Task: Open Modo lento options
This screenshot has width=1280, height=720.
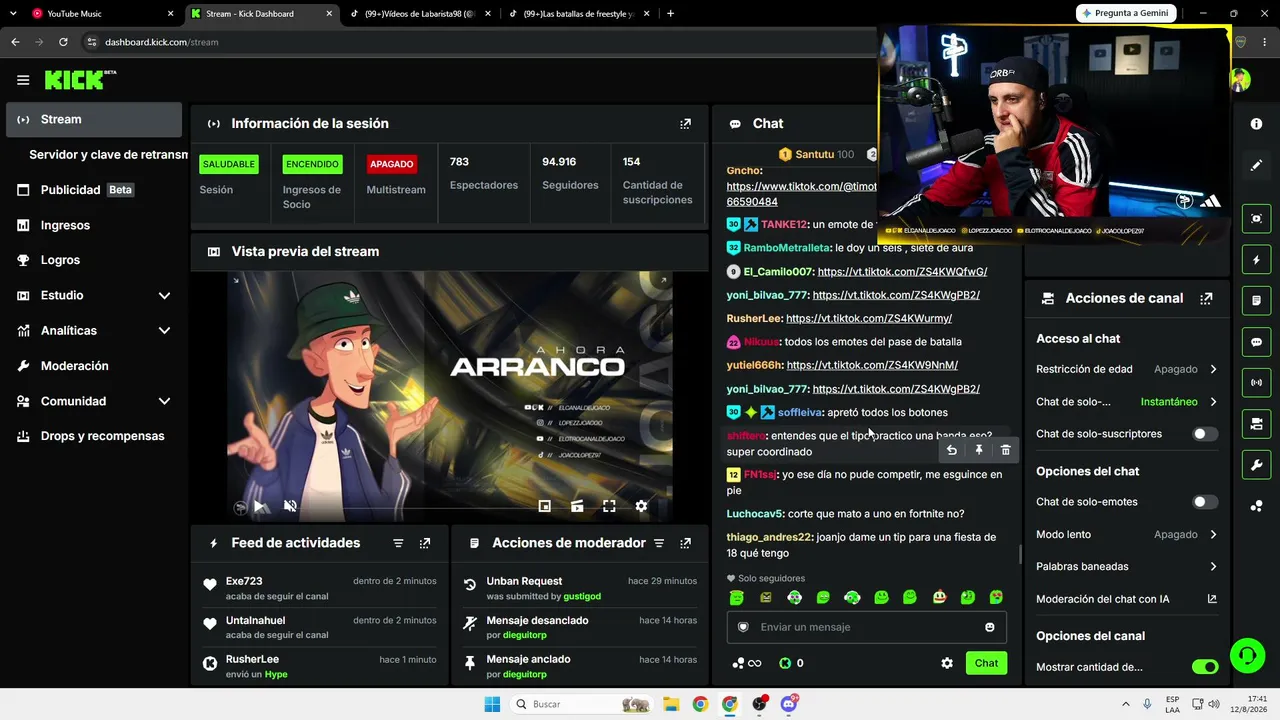Action: click(x=1127, y=534)
